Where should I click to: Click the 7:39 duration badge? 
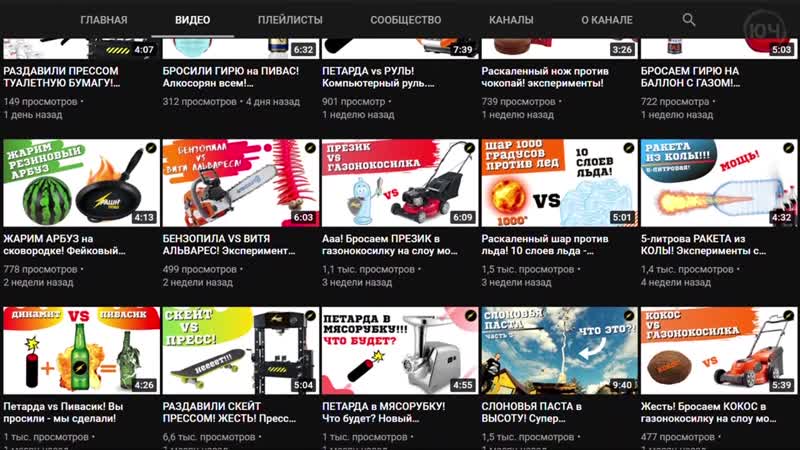click(x=463, y=49)
